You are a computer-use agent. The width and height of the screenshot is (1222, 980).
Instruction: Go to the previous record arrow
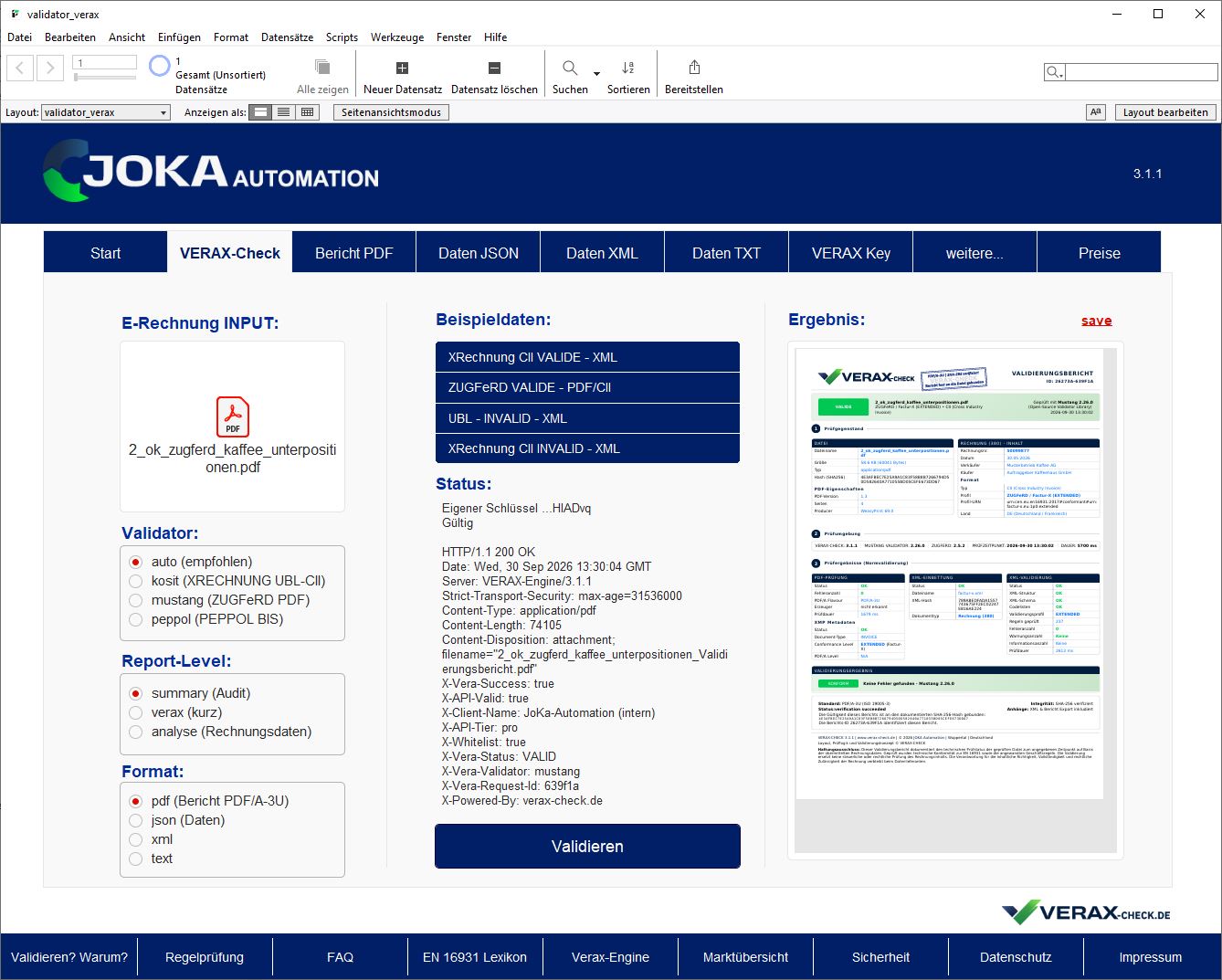coord(21,68)
